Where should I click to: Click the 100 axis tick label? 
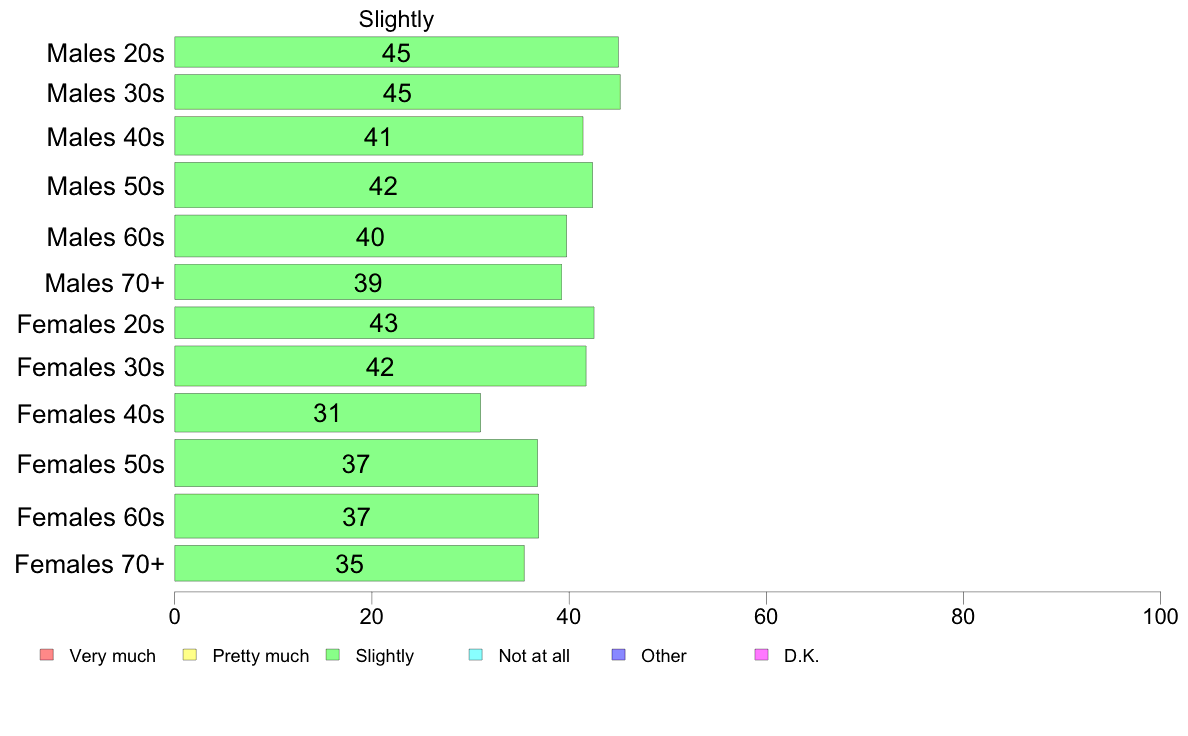(x=1160, y=617)
